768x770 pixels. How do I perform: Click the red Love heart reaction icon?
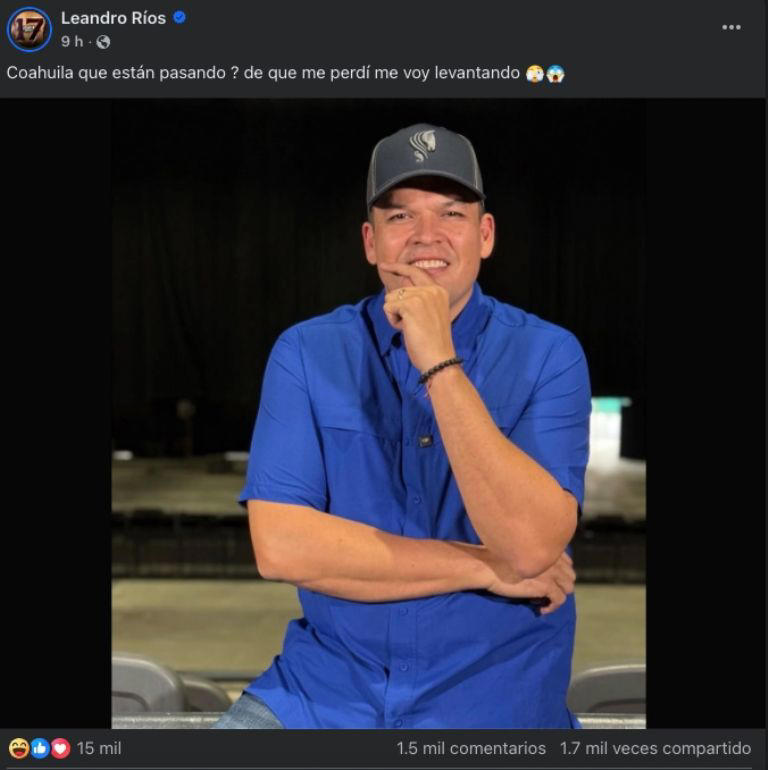pos(60,748)
